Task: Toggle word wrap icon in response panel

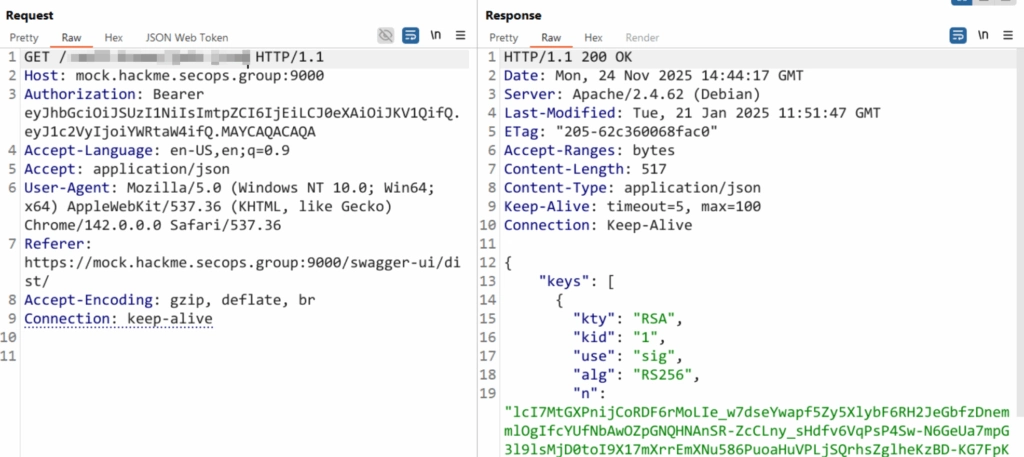Action: [x=957, y=36]
